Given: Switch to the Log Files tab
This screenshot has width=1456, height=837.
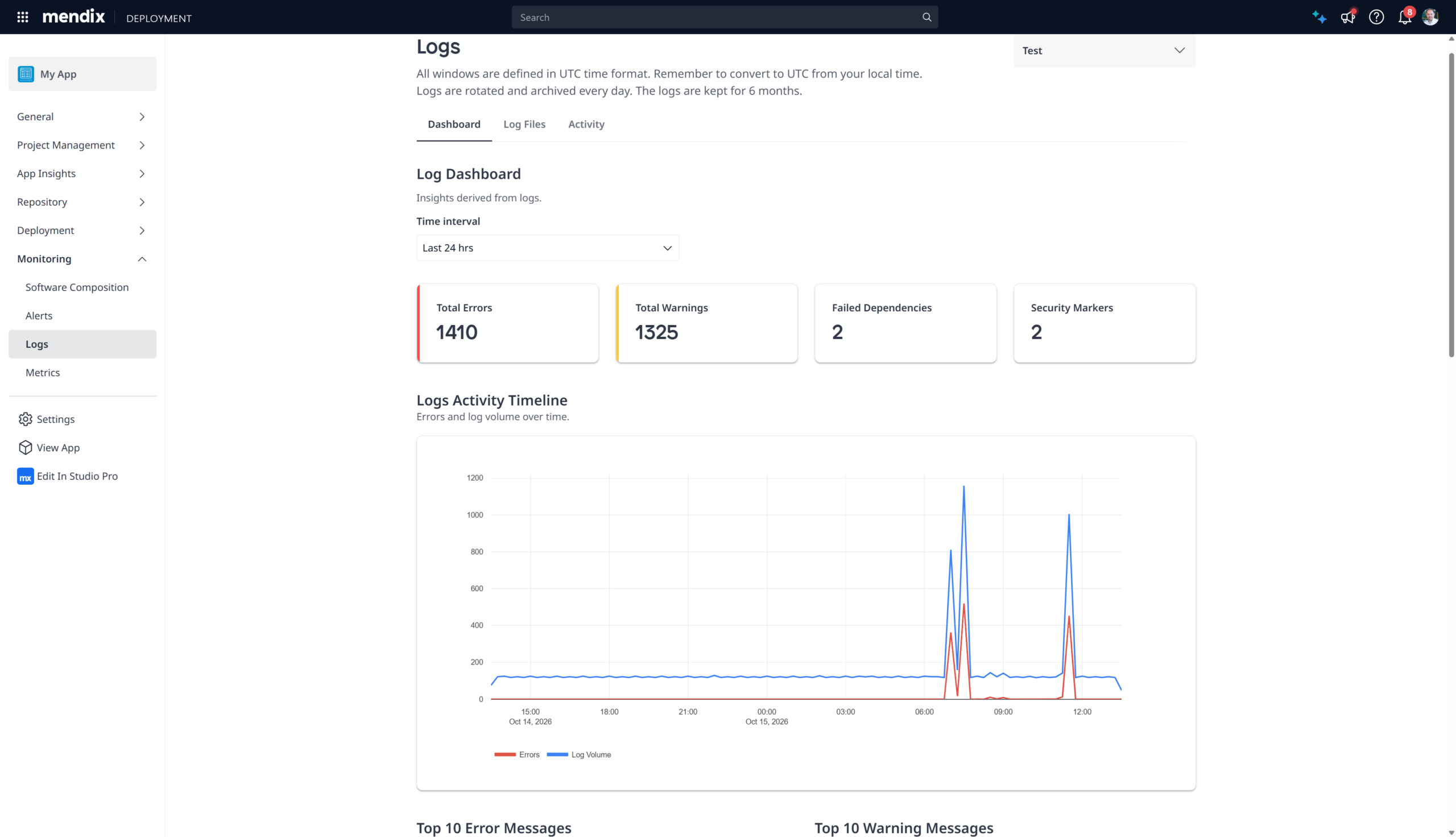Looking at the screenshot, I should point(524,124).
